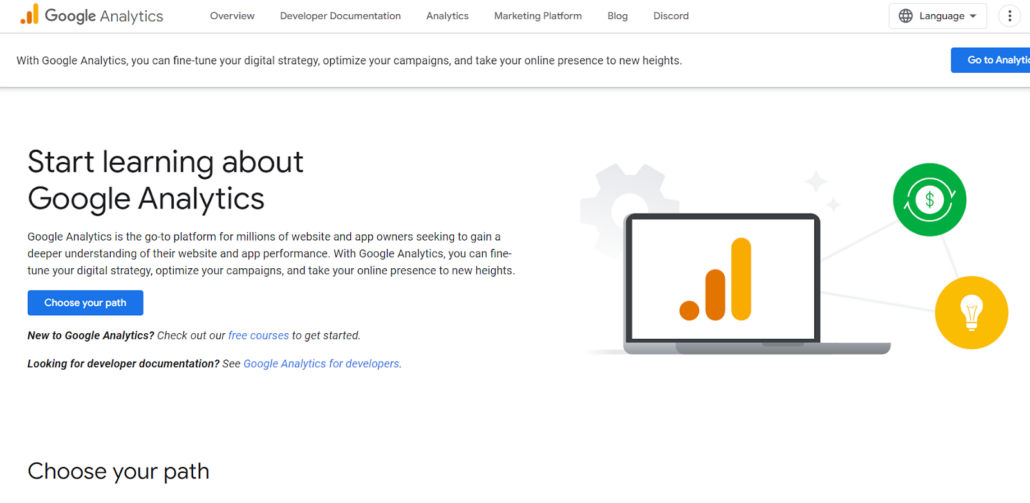Click the 'New to Google Analytics?' text
This screenshot has height=503, width=1030.
(x=91, y=335)
